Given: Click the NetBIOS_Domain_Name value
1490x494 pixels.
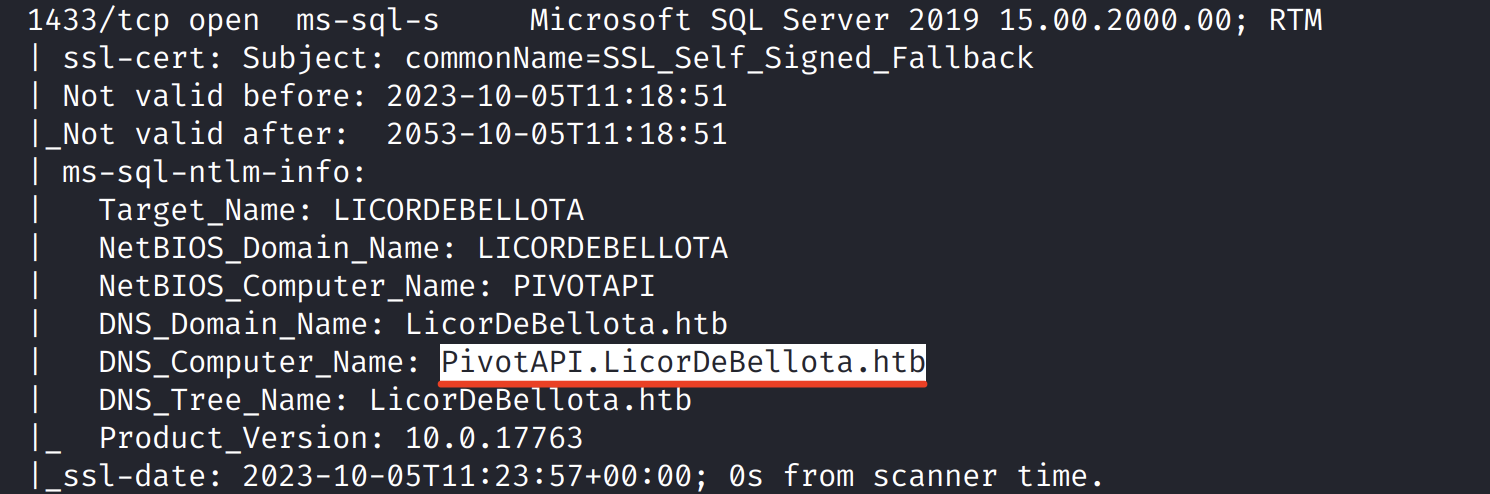Looking at the screenshot, I should pos(602,248).
